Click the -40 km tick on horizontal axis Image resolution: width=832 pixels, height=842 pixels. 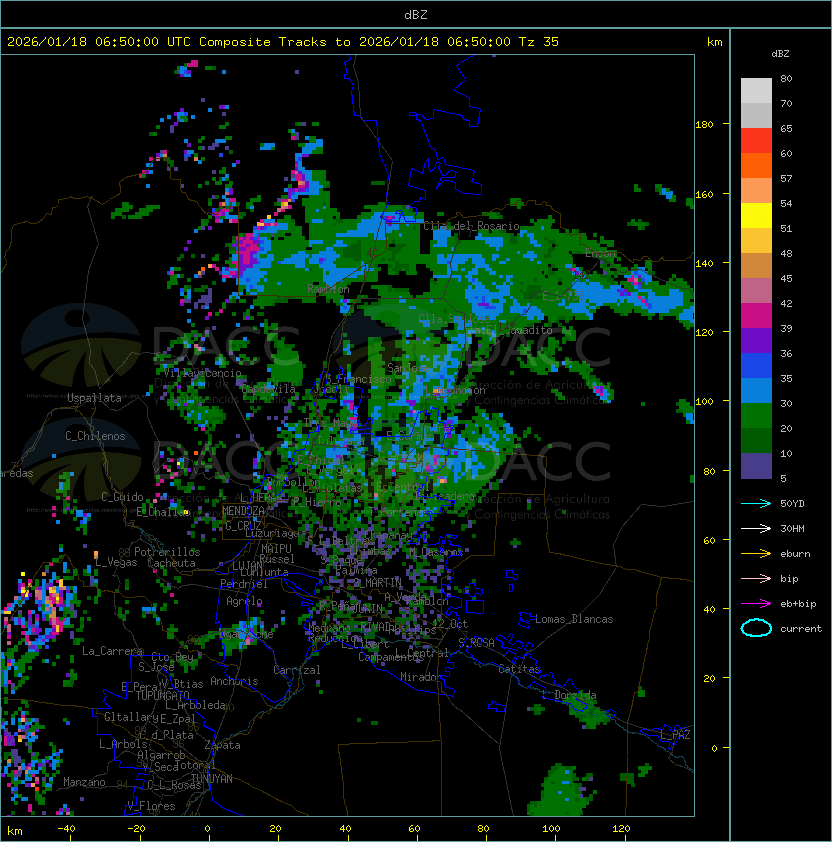point(66,829)
